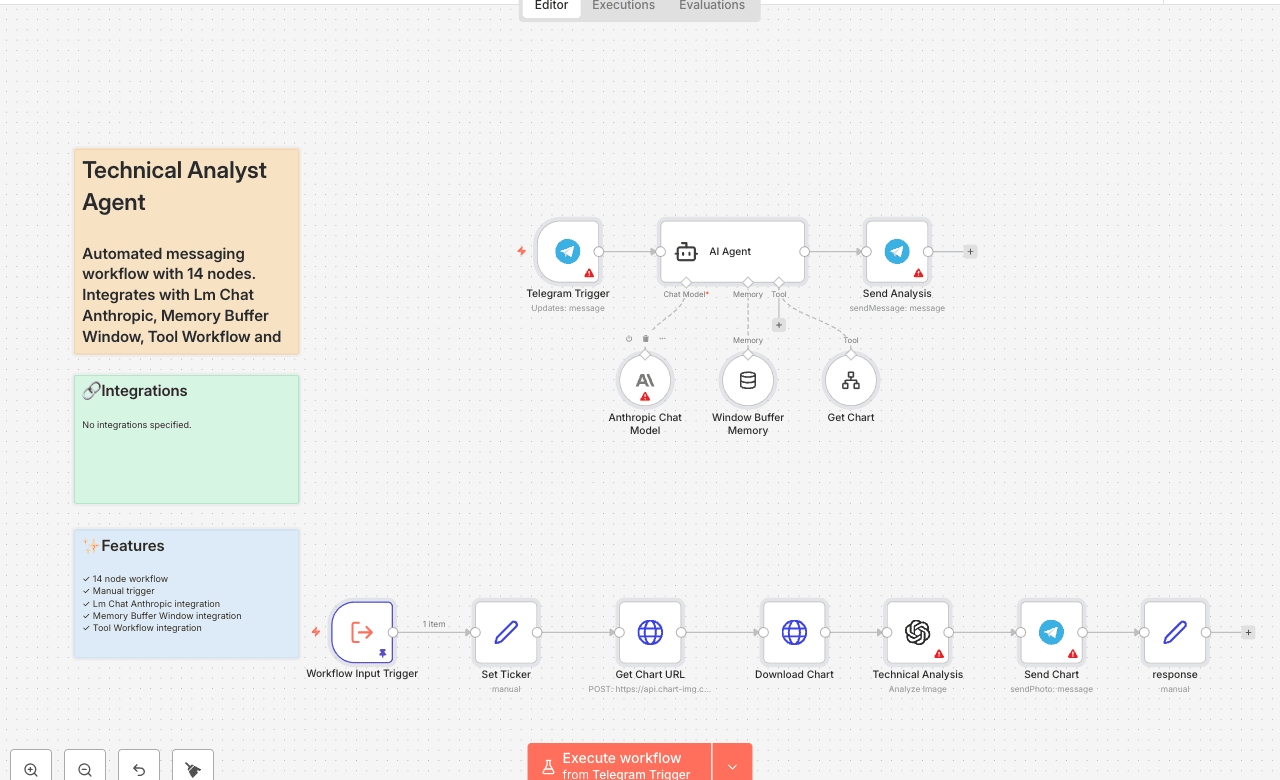Viewport: 1280px width, 780px height.
Task: Select the Get Chart tool node
Action: 851,381
